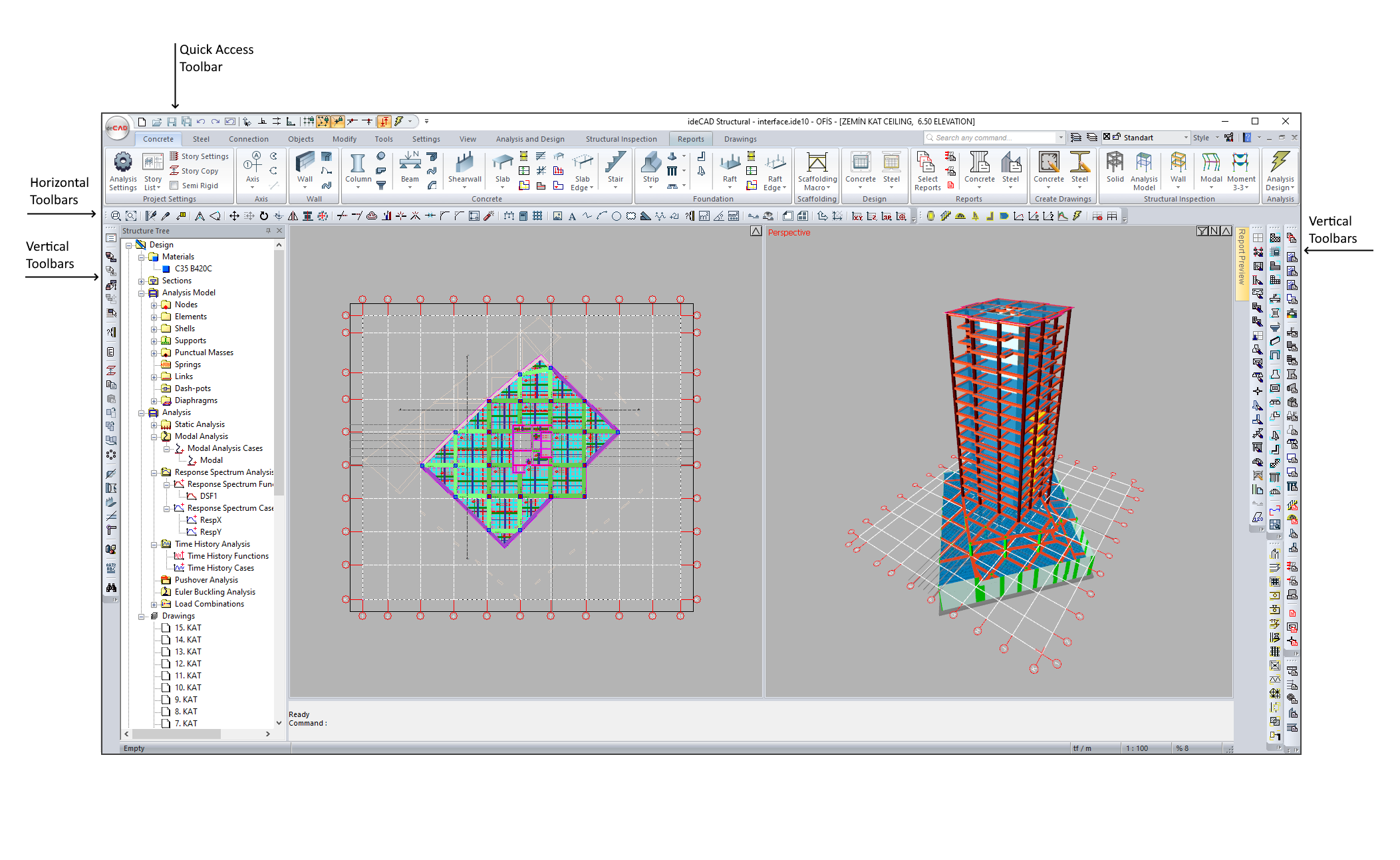The image size is (1400, 860).
Task: Switch to the Steel ribbon tab
Action: 201,139
